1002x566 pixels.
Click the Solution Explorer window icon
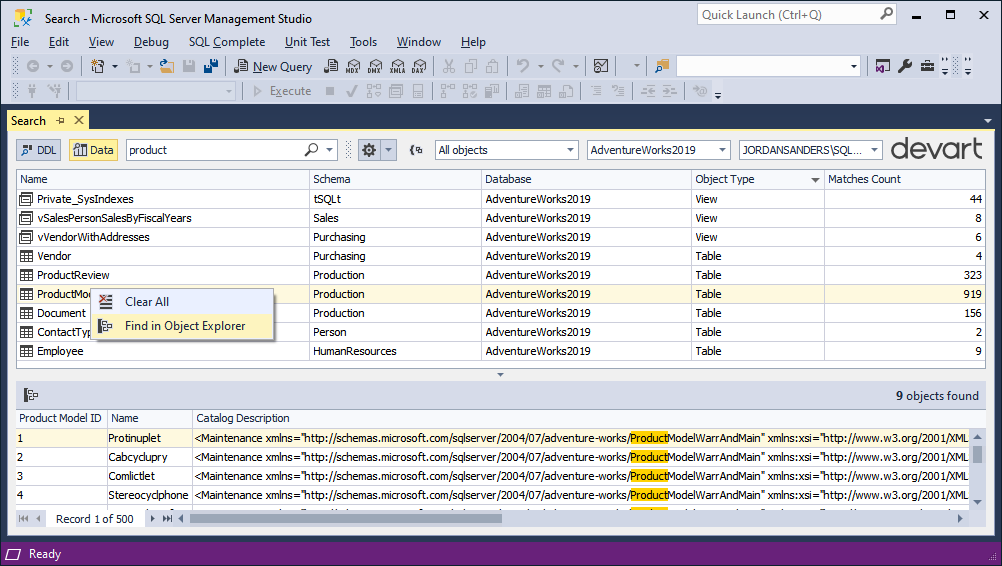click(x=883, y=66)
